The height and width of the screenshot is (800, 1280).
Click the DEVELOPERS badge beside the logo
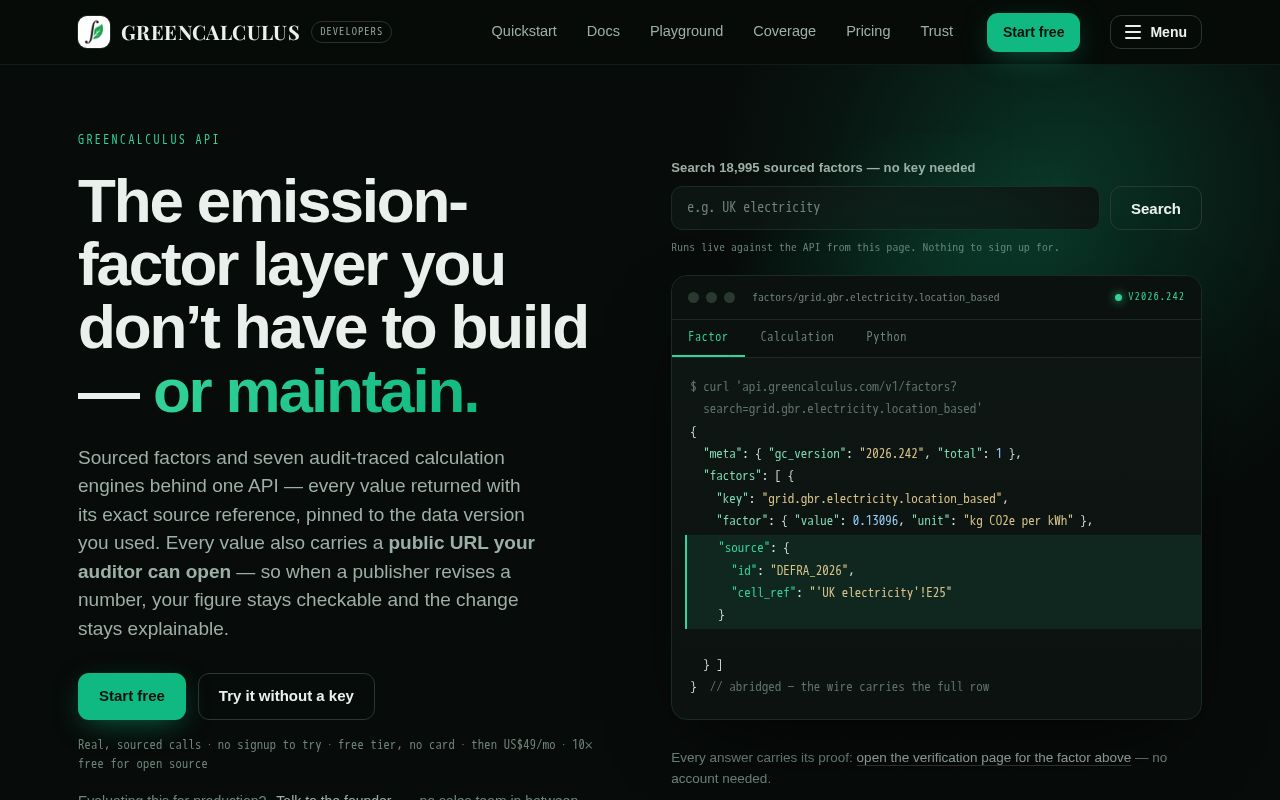tap(351, 32)
